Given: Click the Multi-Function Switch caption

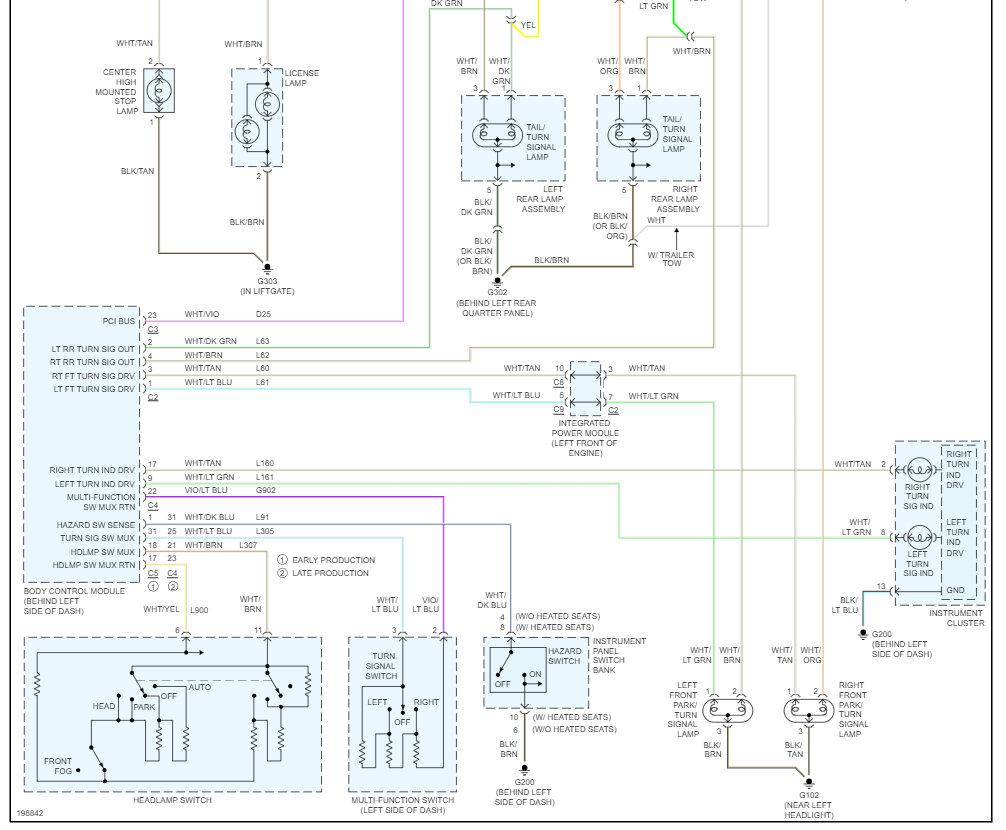Looking at the screenshot, I should coord(402,805).
